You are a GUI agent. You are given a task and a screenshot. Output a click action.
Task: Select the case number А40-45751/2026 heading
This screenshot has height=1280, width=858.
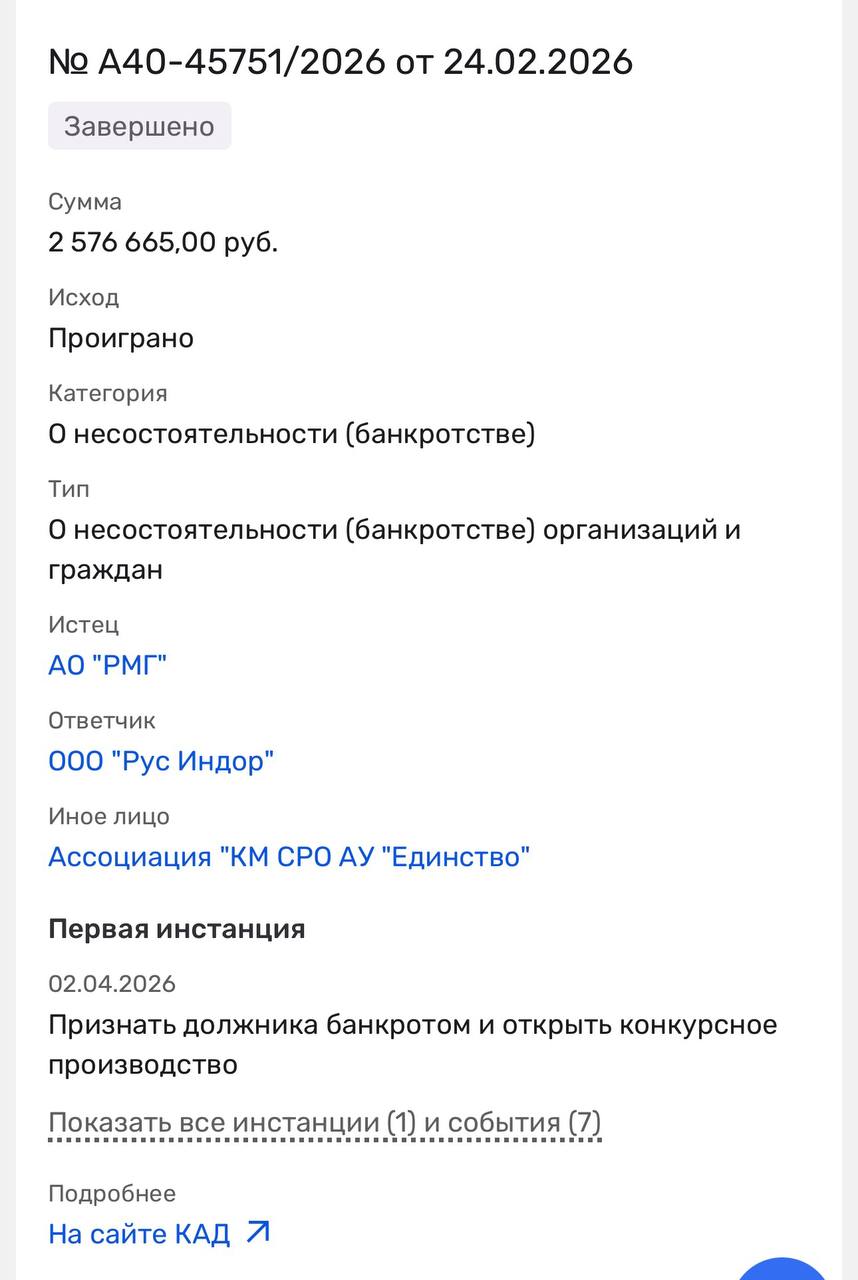click(340, 62)
